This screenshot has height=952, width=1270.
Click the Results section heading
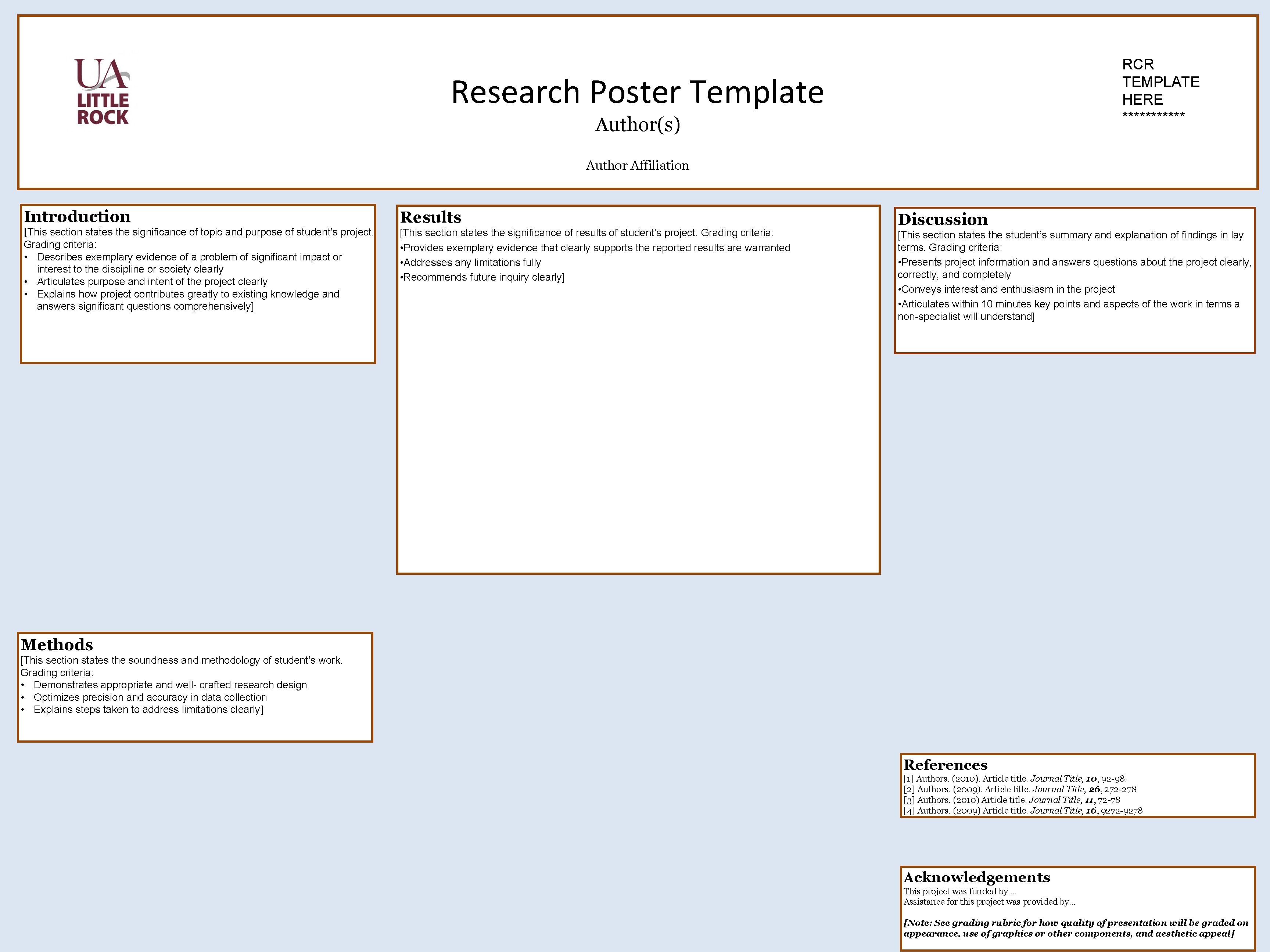(x=430, y=217)
